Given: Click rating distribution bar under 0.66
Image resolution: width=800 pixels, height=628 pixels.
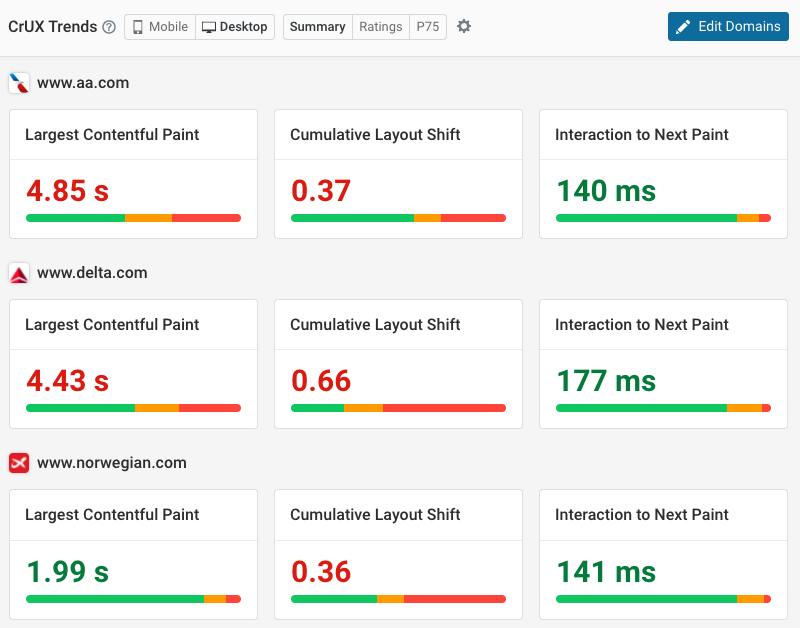Looking at the screenshot, I should (398, 408).
